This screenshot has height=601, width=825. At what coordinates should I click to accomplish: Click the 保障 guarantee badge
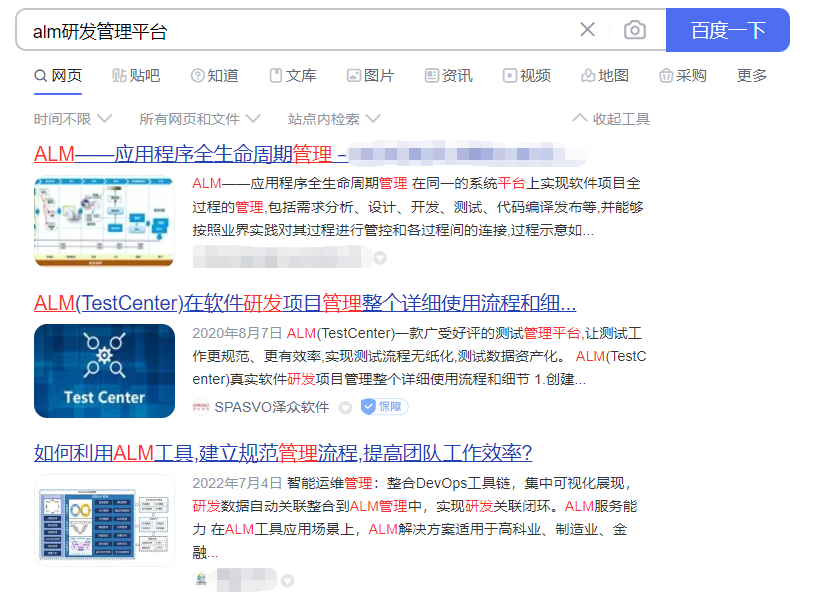pos(384,406)
